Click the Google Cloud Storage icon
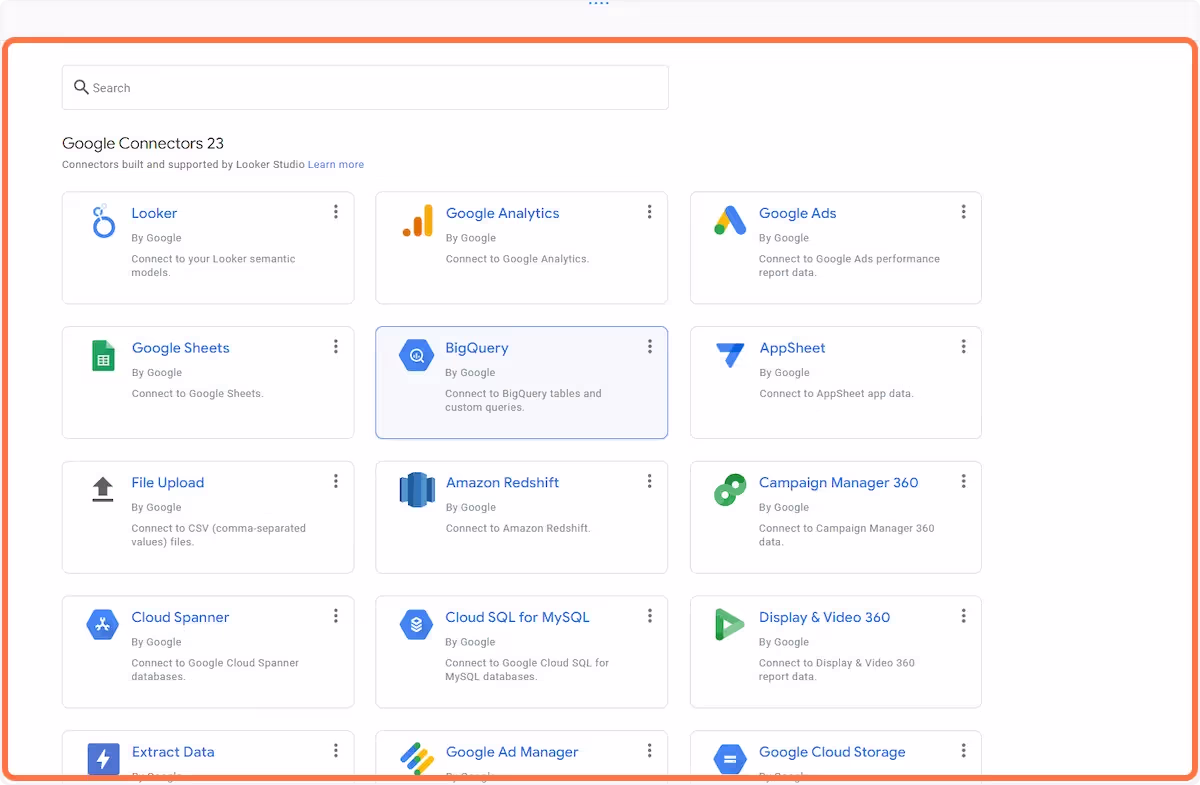 (730, 760)
